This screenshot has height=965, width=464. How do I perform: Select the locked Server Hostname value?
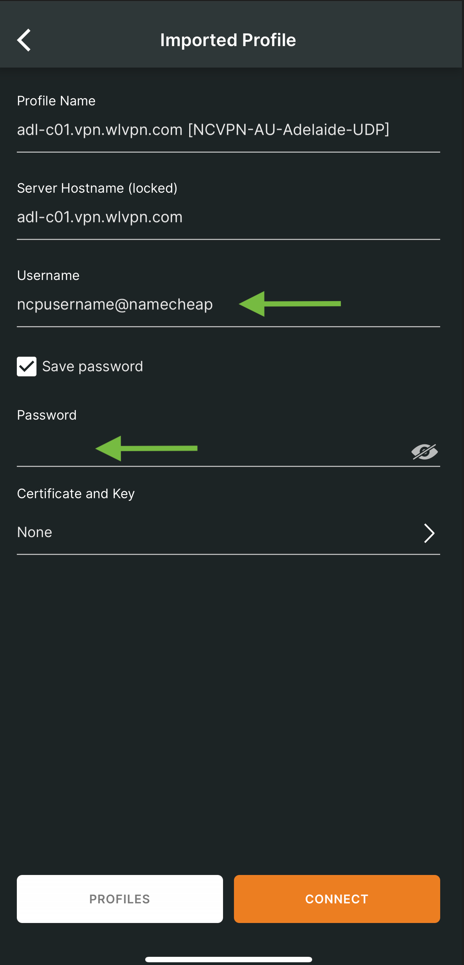coord(100,217)
